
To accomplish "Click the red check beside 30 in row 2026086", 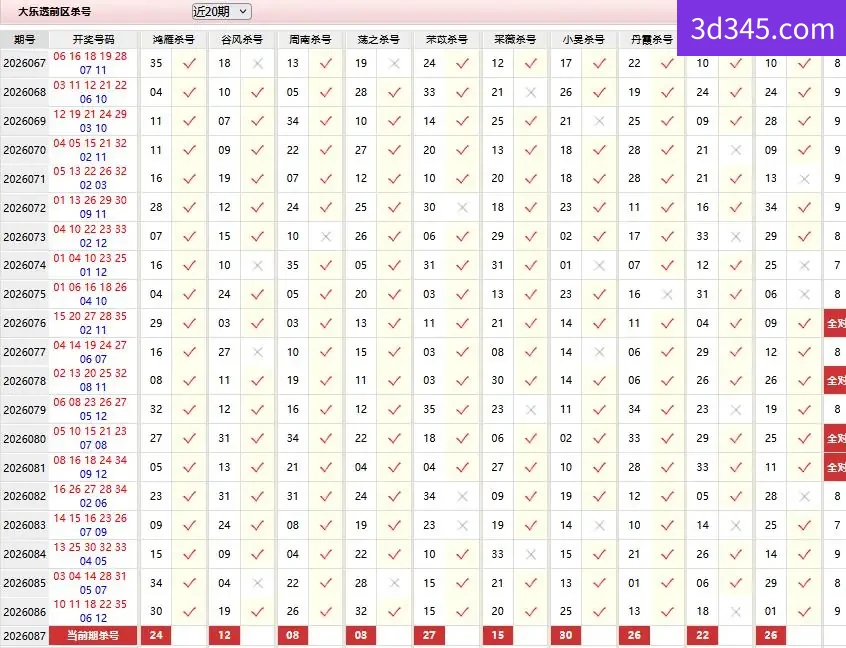I will pos(189,611).
